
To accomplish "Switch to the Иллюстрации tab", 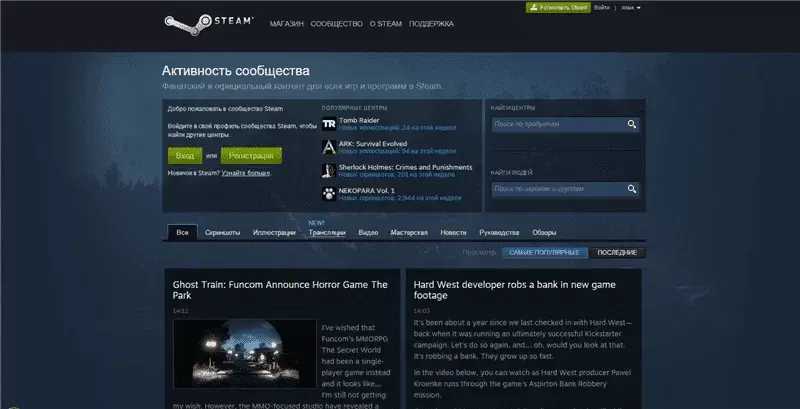I will pos(274,233).
